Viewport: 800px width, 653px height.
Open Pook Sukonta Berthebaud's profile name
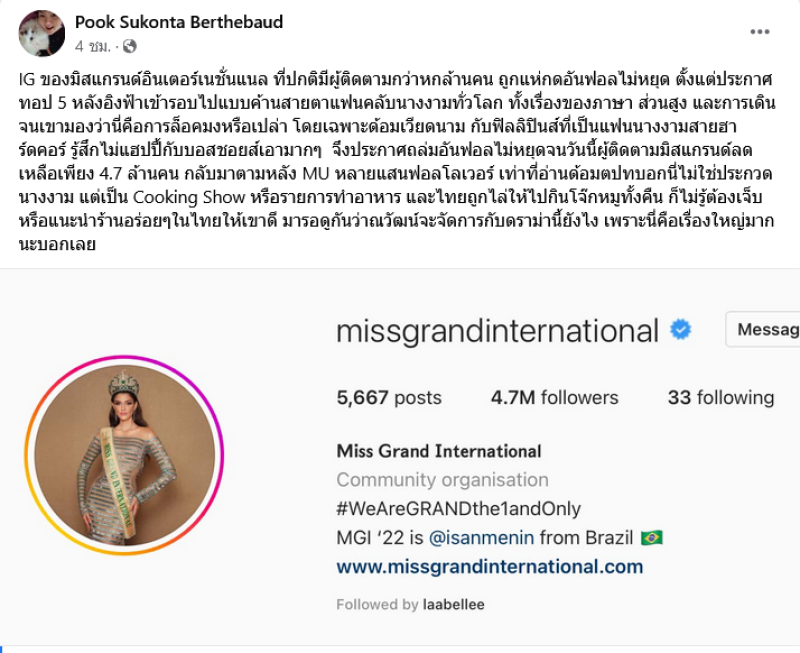tap(179, 22)
